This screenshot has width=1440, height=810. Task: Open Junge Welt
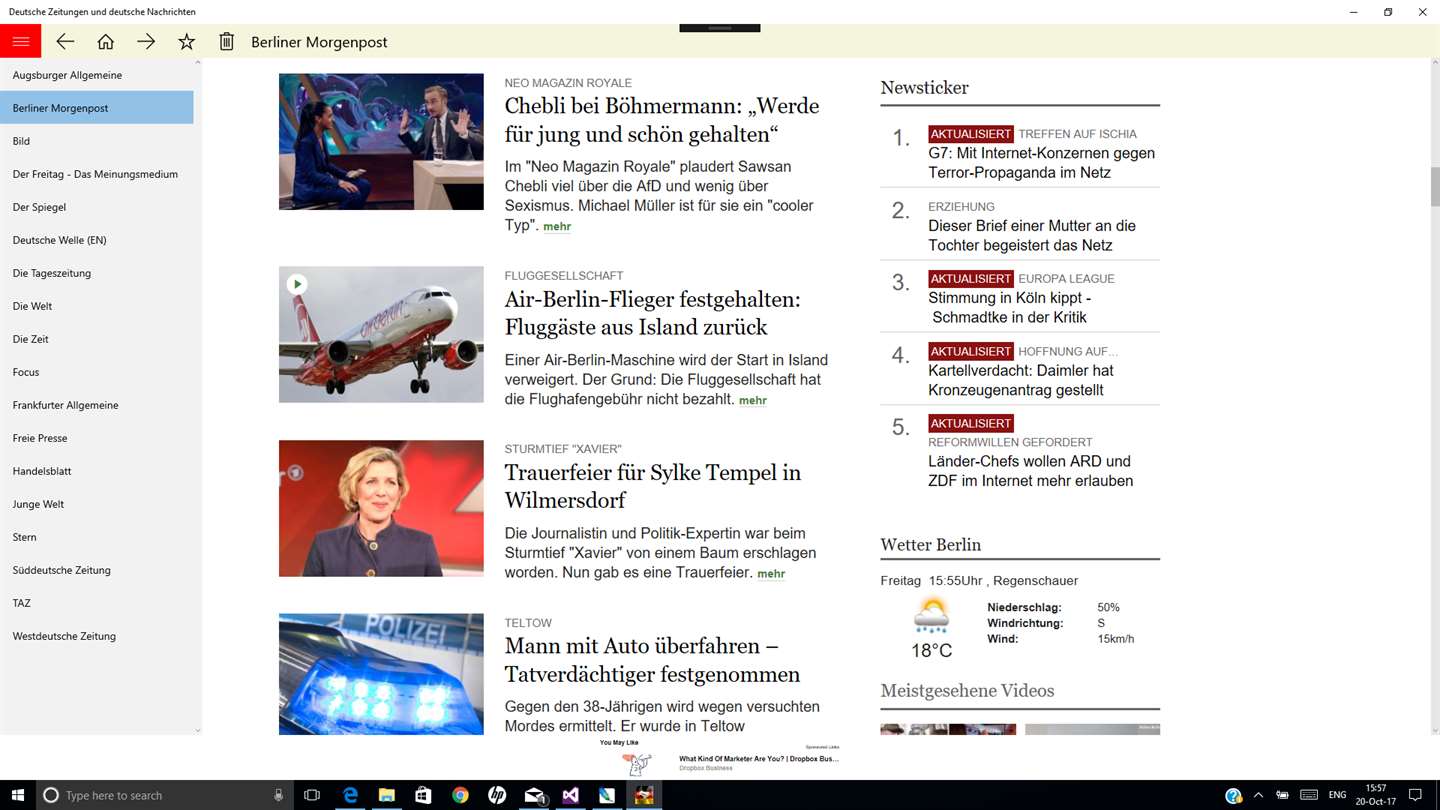[x=97, y=504]
